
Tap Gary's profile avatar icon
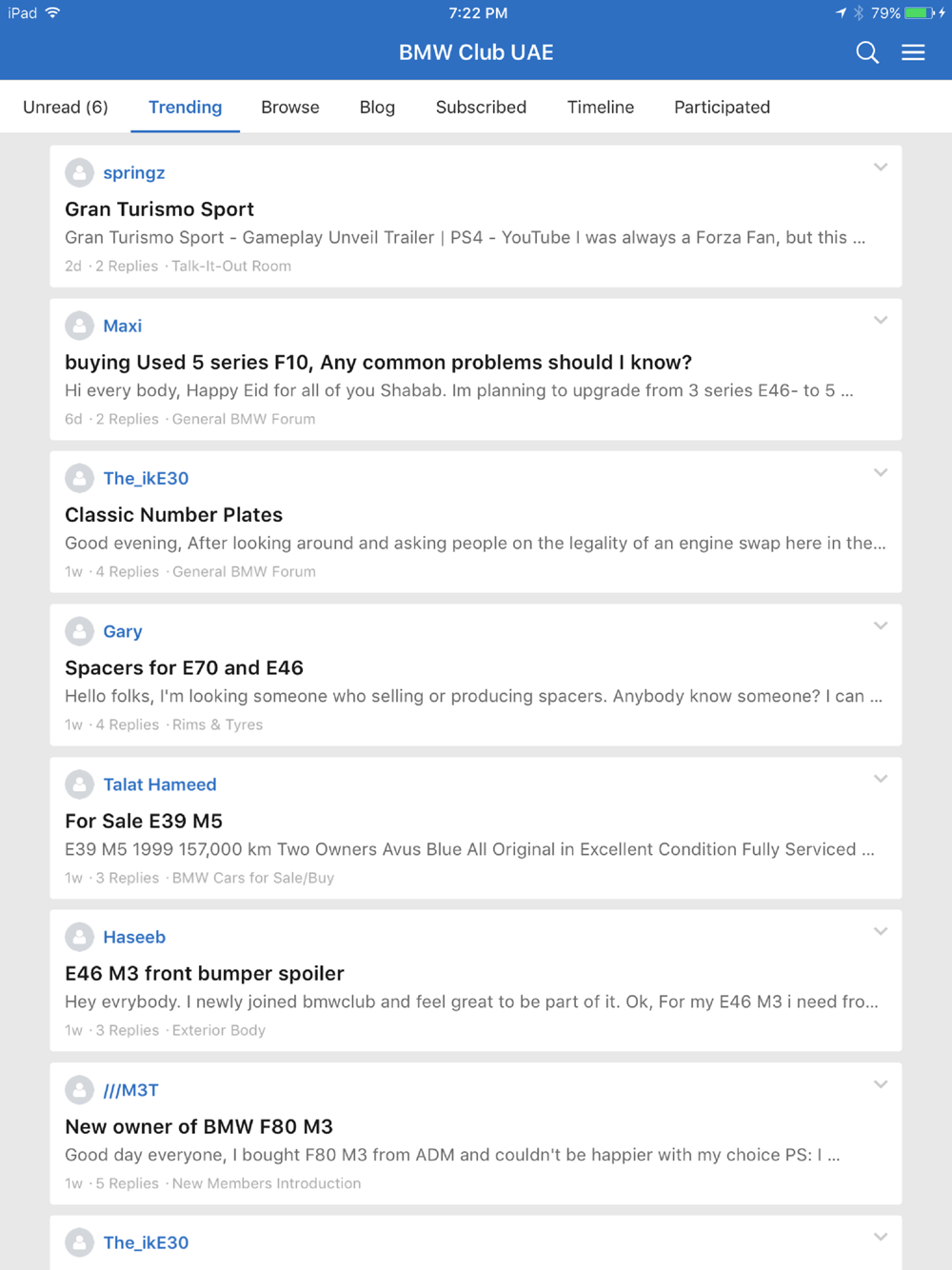click(80, 631)
